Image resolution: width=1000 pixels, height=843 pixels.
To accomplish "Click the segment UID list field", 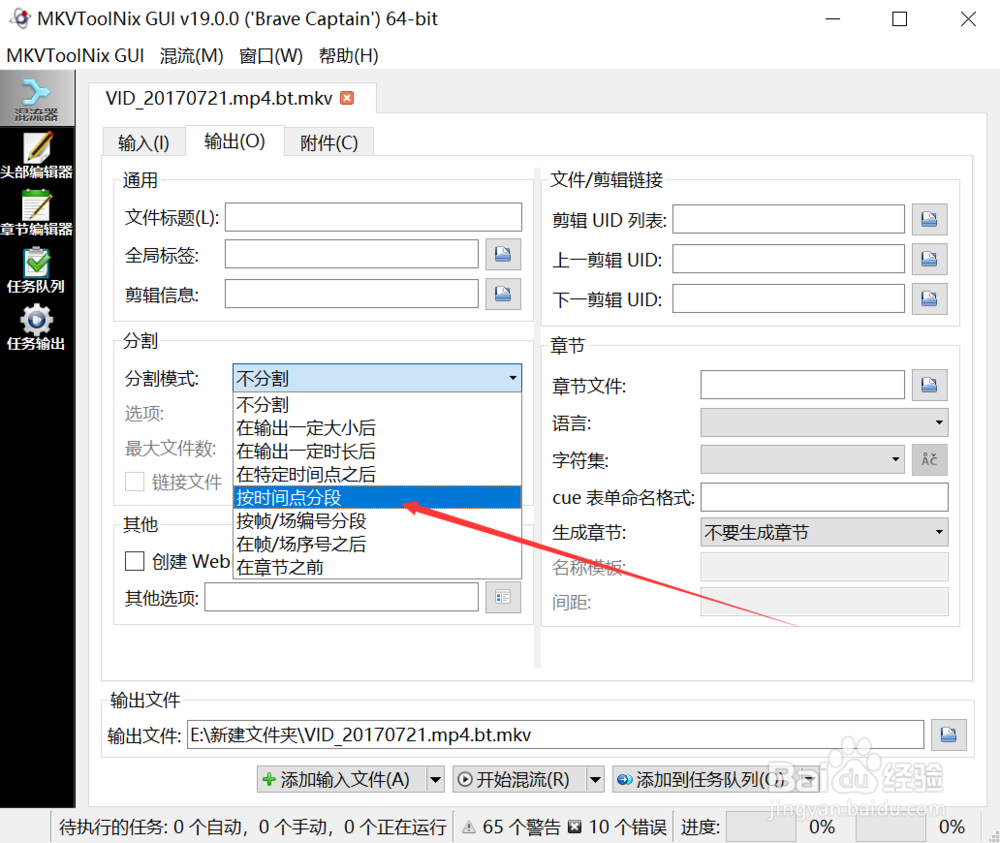I will [788, 219].
